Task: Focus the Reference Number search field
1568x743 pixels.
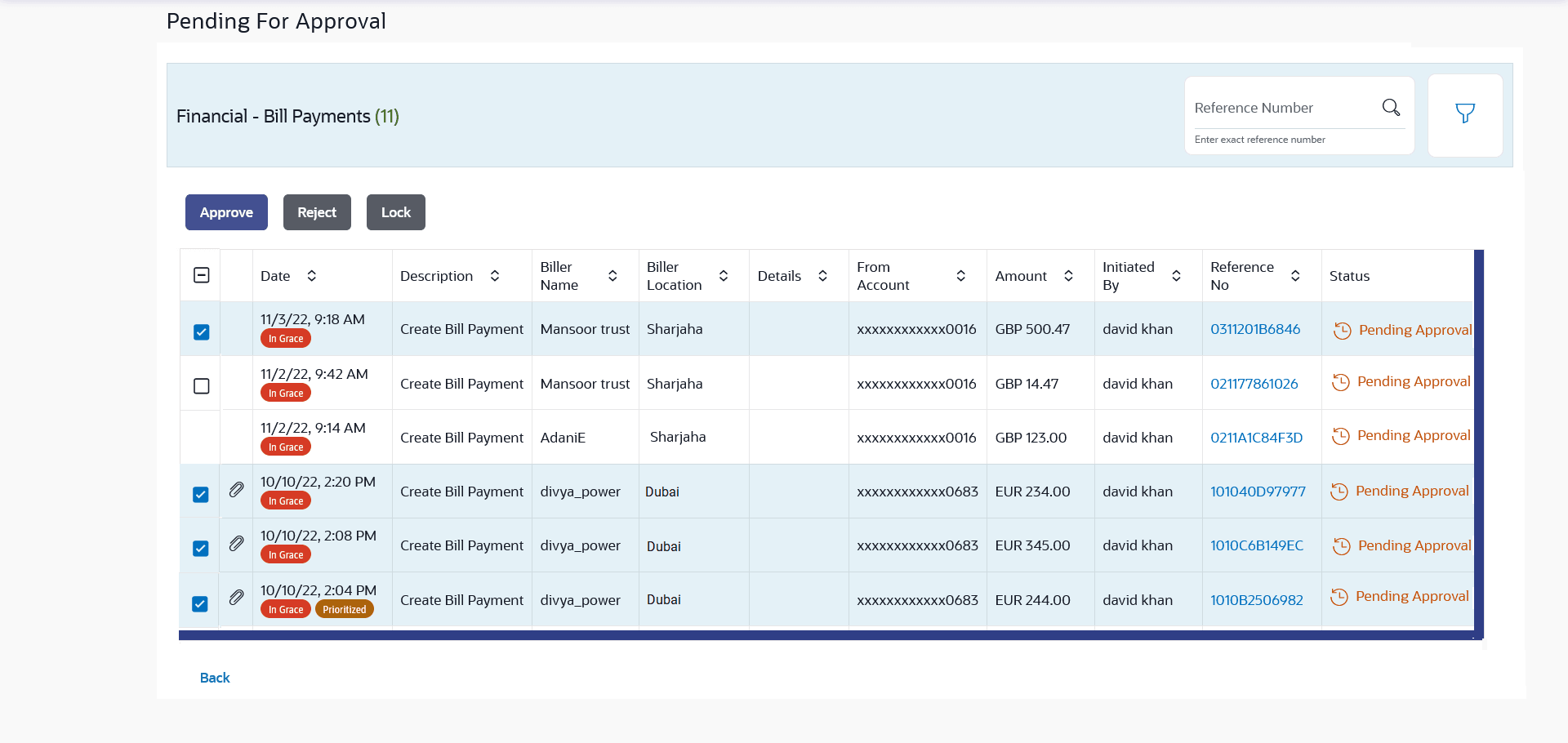Action: tap(1282, 109)
